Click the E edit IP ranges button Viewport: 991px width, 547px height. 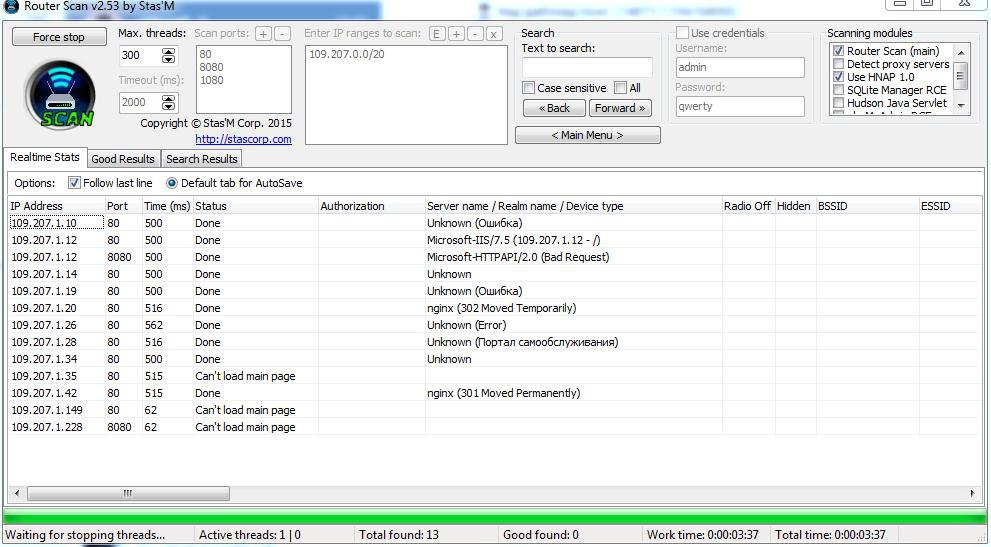437,34
